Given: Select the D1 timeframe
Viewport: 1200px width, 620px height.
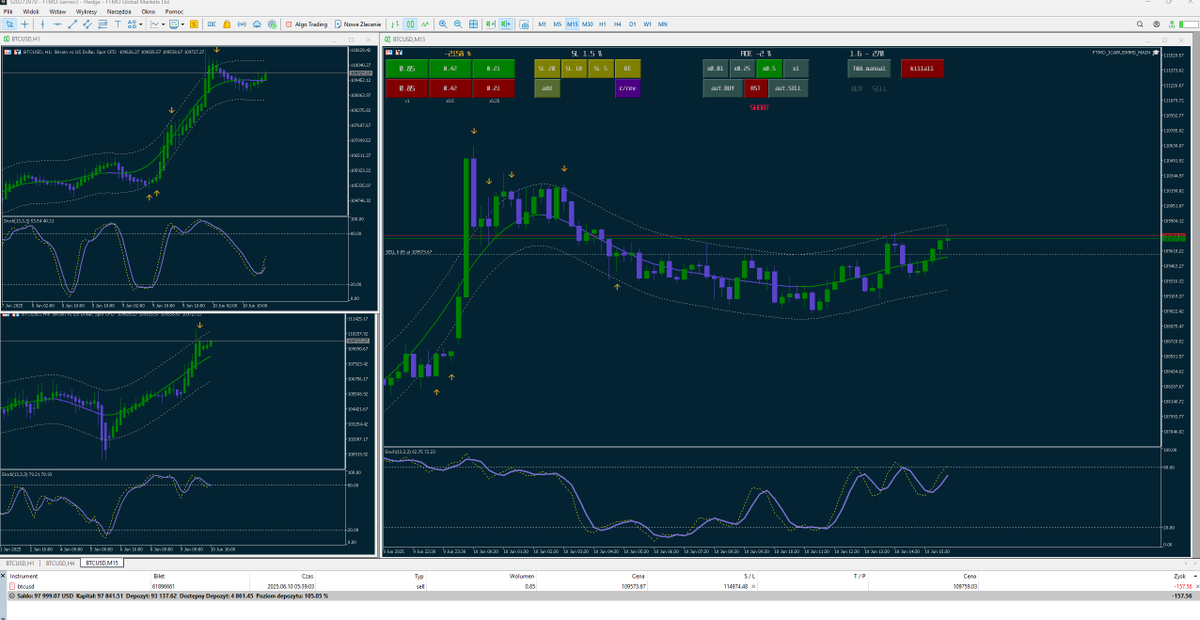Looking at the screenshot, I should point(632,23).
